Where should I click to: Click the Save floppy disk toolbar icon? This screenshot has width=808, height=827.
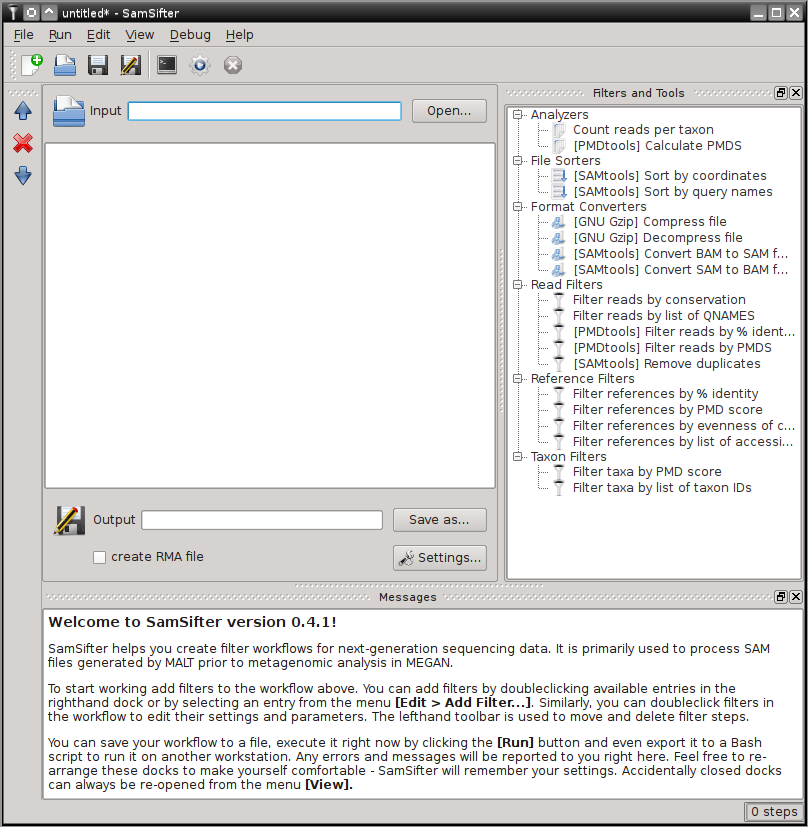(98, 65)
